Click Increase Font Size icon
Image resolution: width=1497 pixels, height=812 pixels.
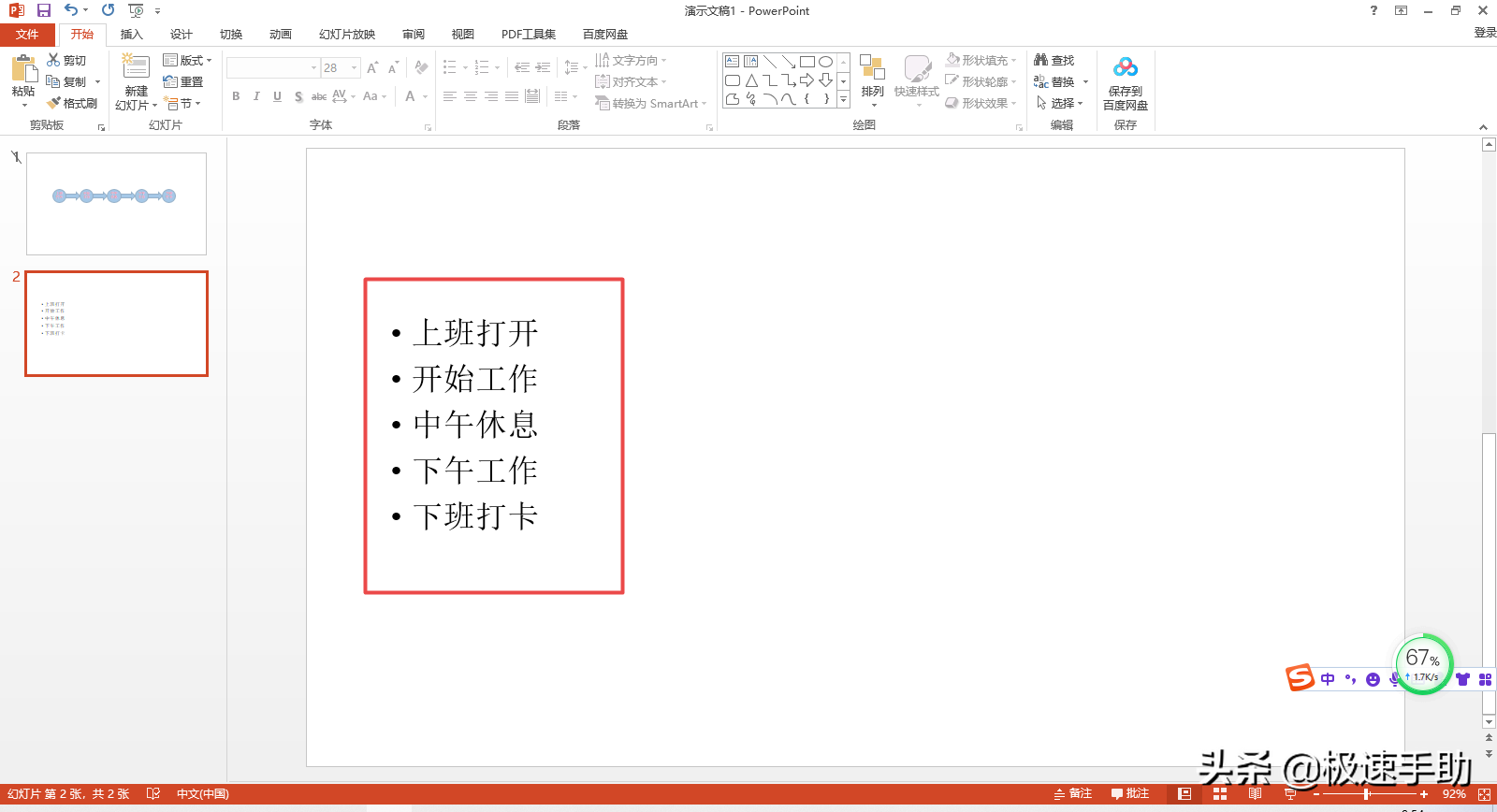click(x=372, y=67)
